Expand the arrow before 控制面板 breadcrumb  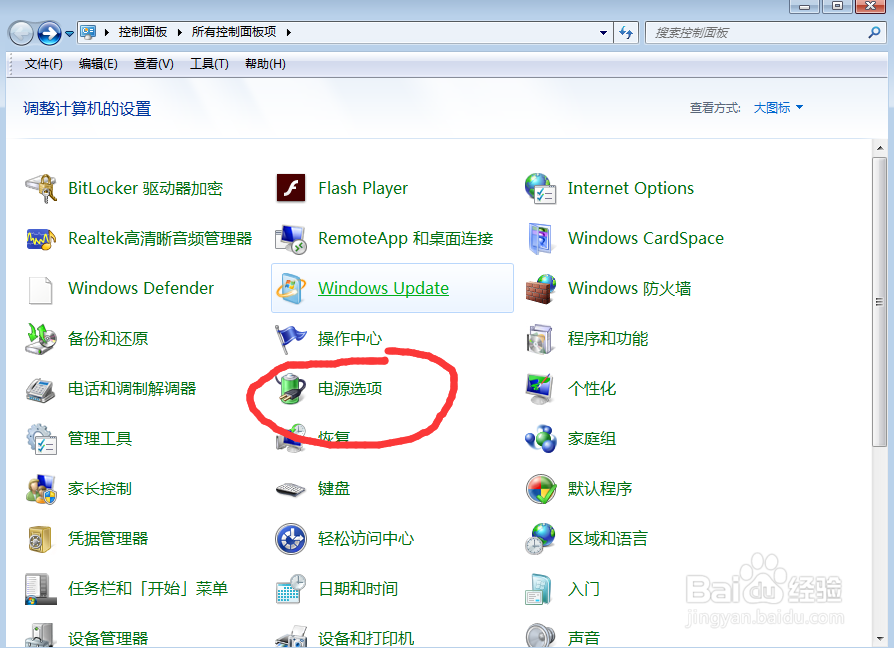click(x=107, y=32)
